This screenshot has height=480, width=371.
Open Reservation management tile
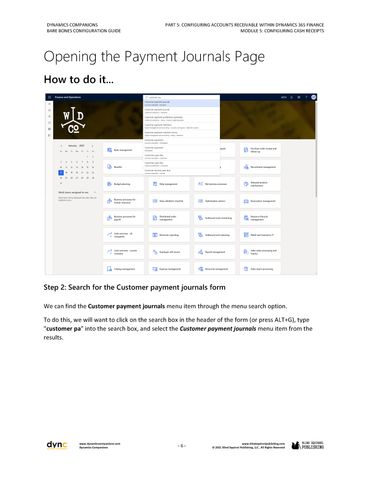[260, 201]
